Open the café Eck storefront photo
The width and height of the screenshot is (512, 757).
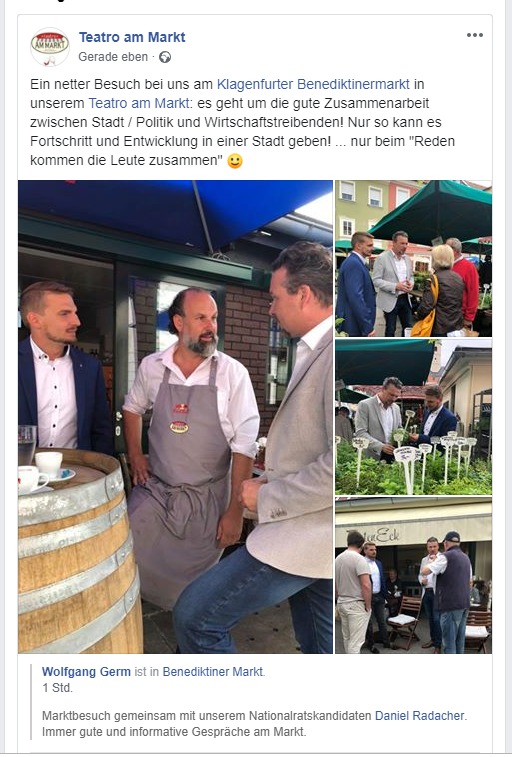coord(414,575)
